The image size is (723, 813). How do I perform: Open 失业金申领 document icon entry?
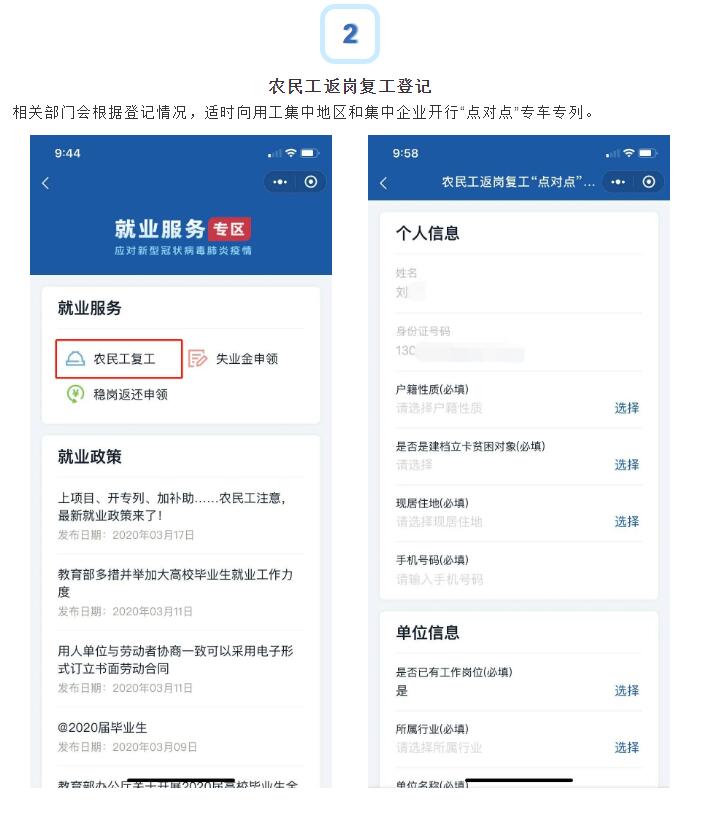tap(233, 359)
